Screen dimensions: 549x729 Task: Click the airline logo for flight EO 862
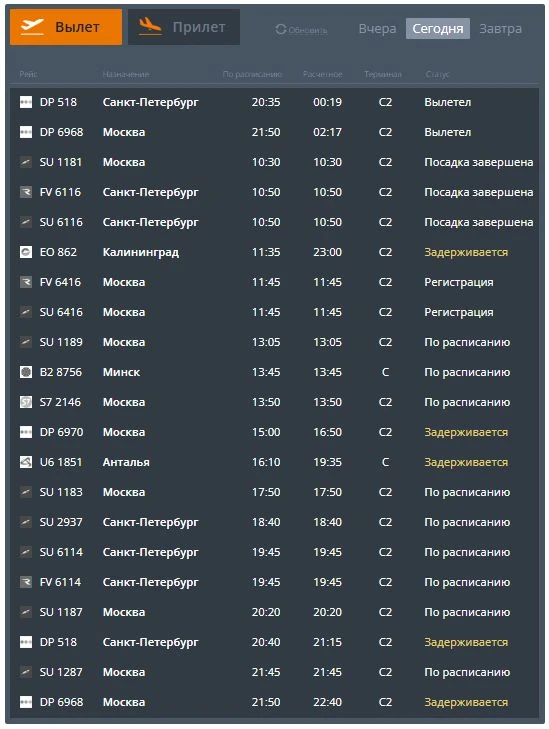coord(26,252)
